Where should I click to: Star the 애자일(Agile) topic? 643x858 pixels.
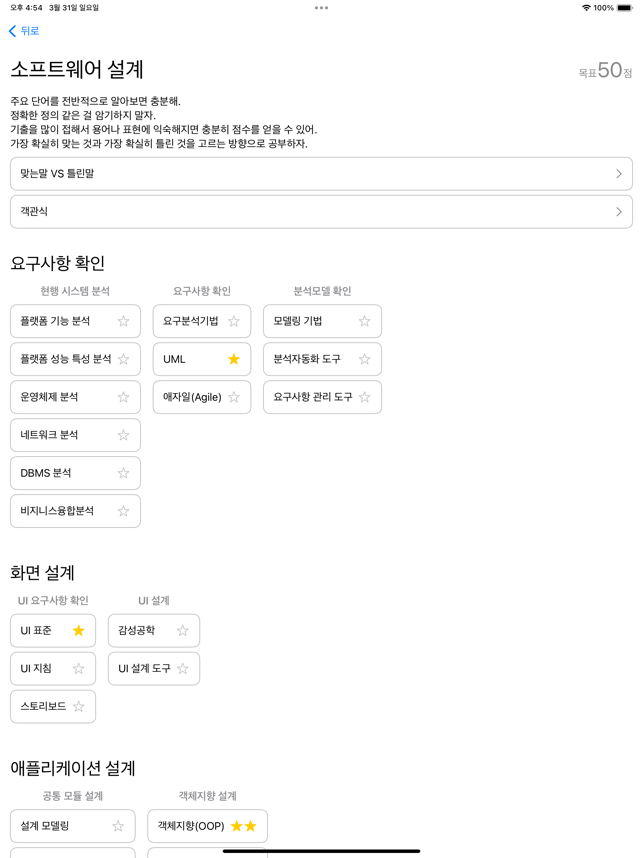click(234, 397)
